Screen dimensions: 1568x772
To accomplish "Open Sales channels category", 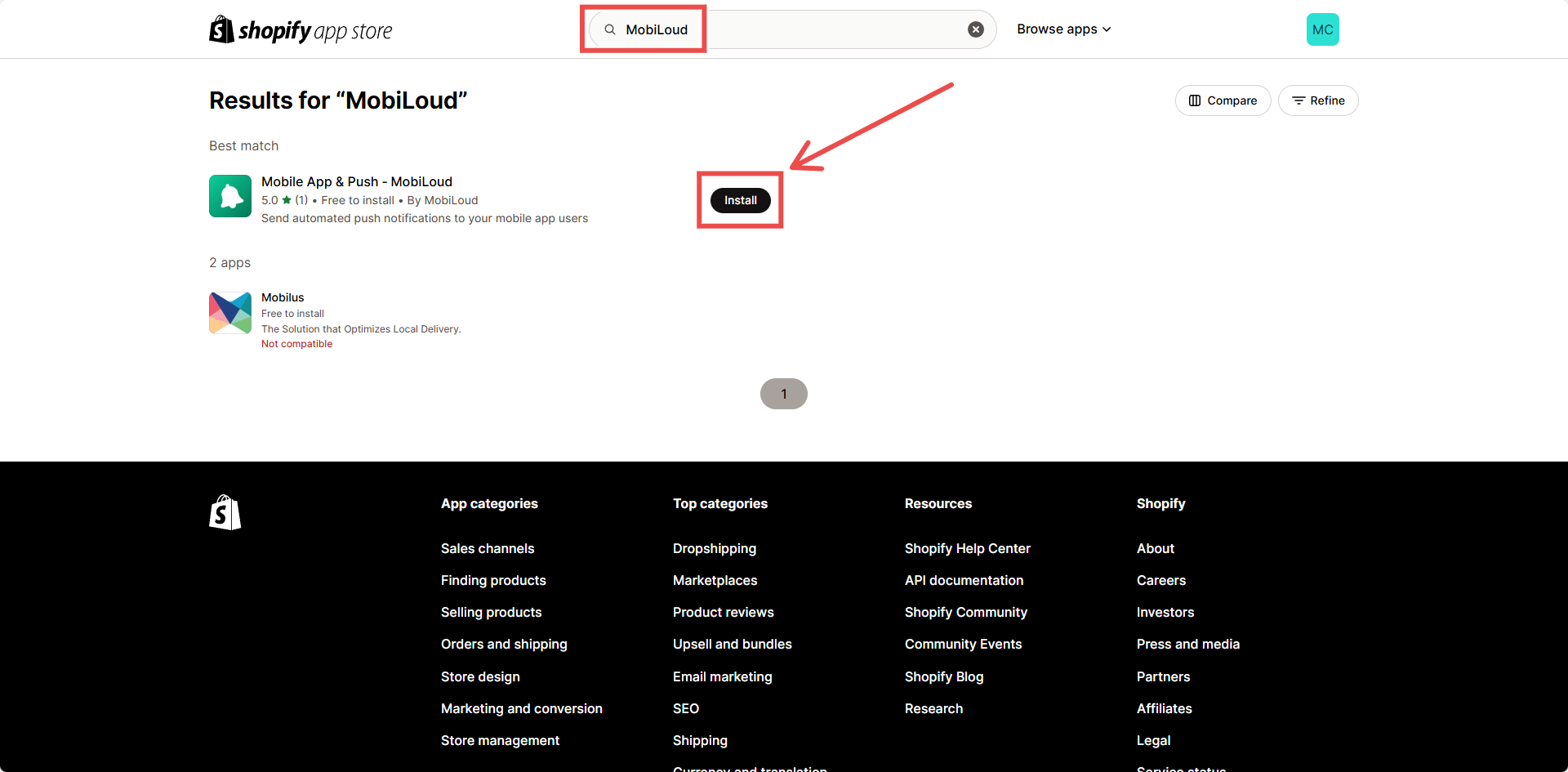I will 488,548.
